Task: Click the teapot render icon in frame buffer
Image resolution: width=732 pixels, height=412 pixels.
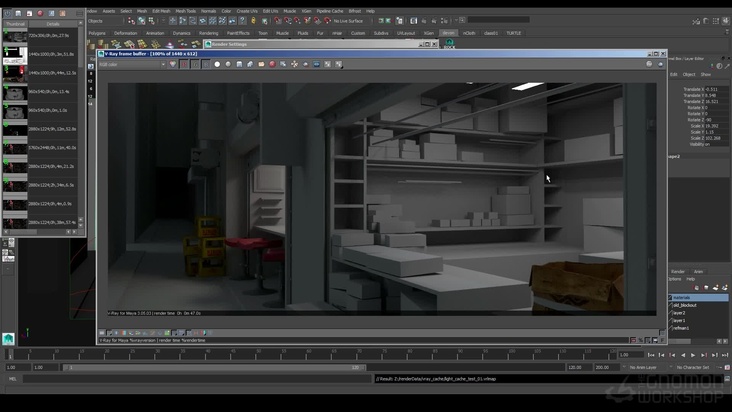Action: tap(305, 64)
